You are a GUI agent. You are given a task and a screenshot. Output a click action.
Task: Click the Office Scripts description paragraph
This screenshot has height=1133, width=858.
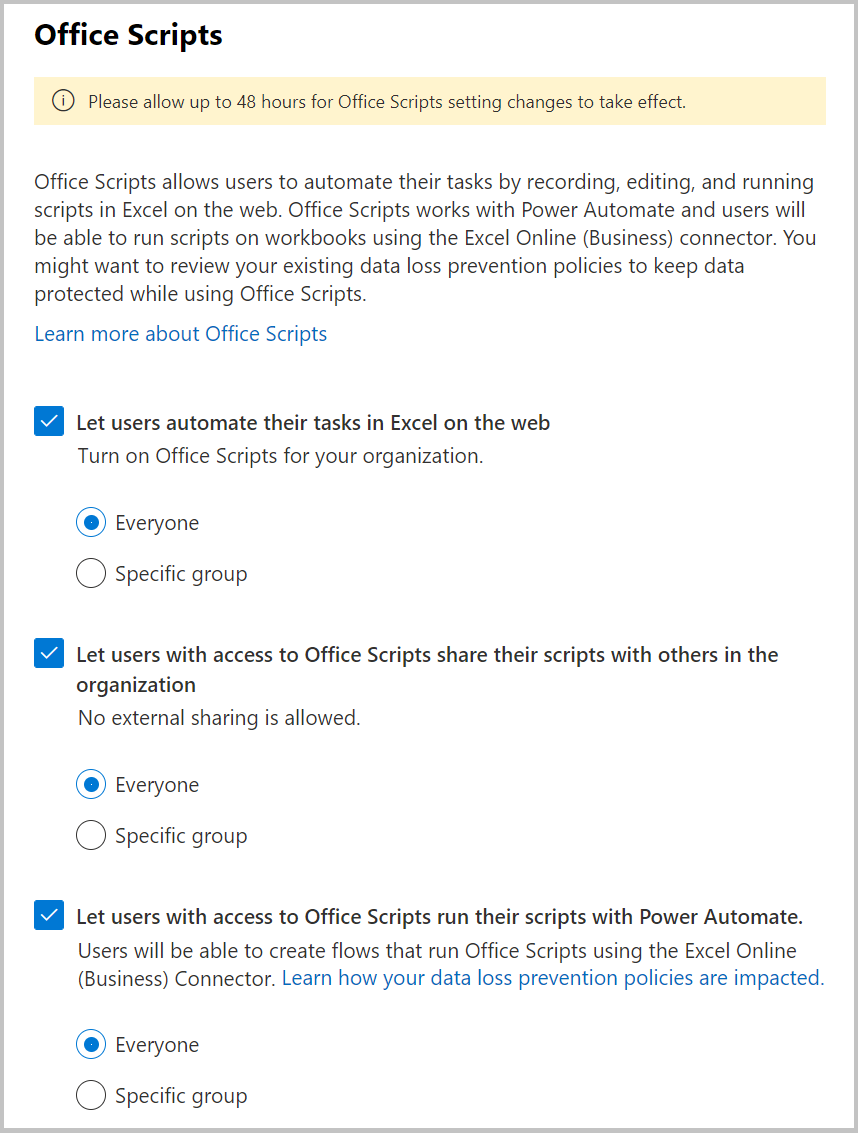424,238
